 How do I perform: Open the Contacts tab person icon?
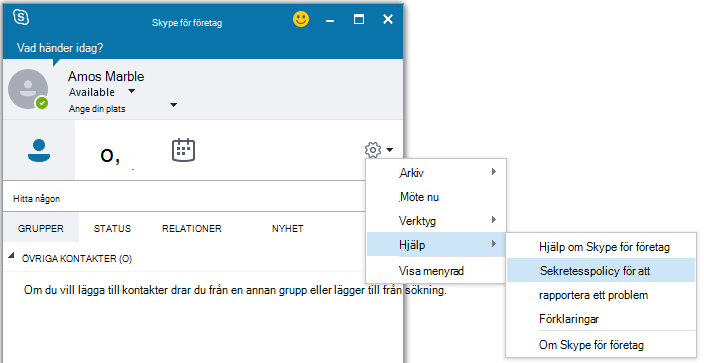click(39, 151)
